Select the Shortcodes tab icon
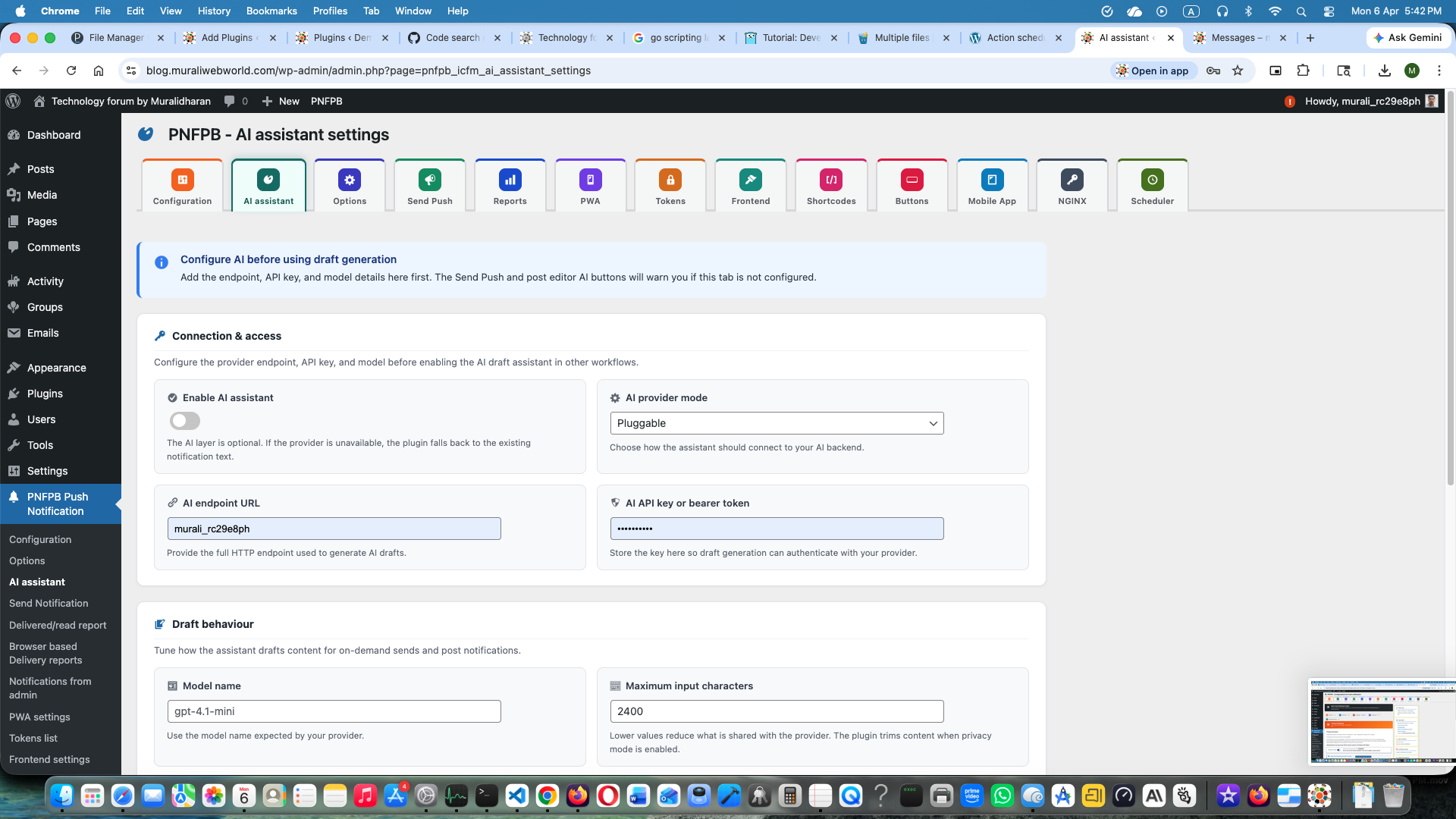The height and width of the screenshot is (819, 1456). tap(831, 180)
